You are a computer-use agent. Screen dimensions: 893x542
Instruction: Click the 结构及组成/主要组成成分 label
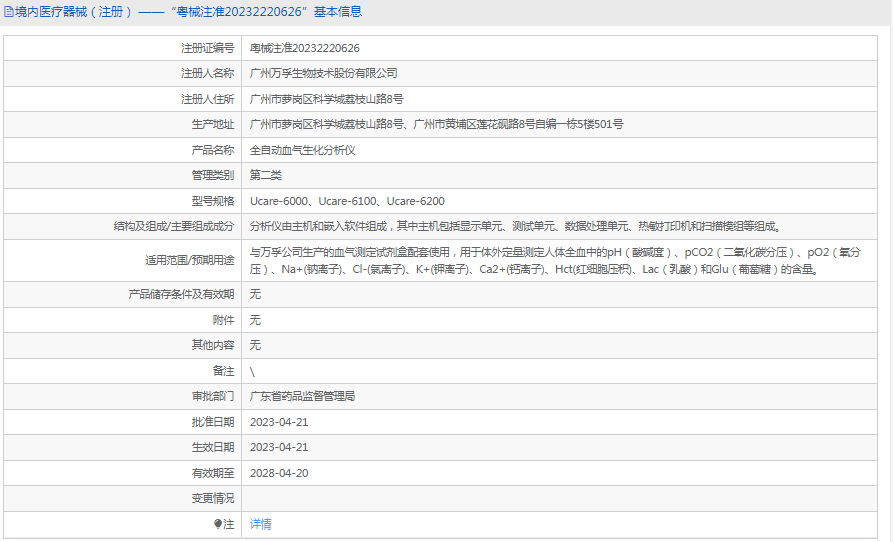(x=174, y=227)
